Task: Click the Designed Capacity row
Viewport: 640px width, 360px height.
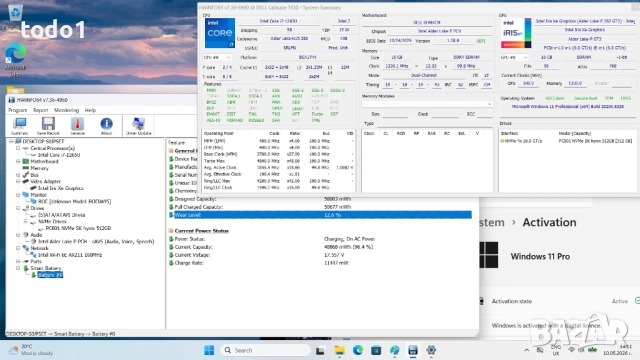Action: click(x=320, y=199)
